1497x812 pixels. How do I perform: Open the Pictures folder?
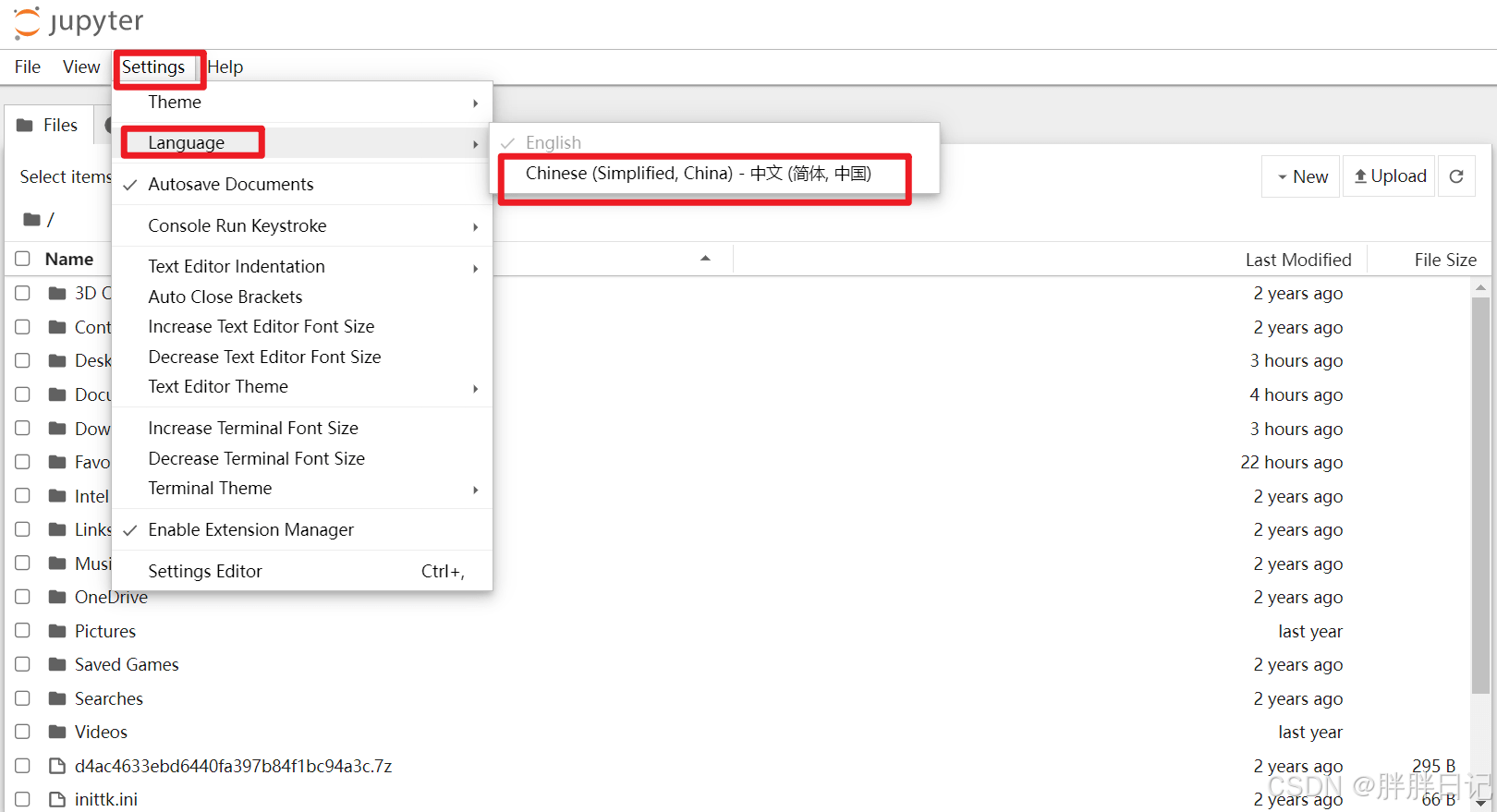pos(105,631)
